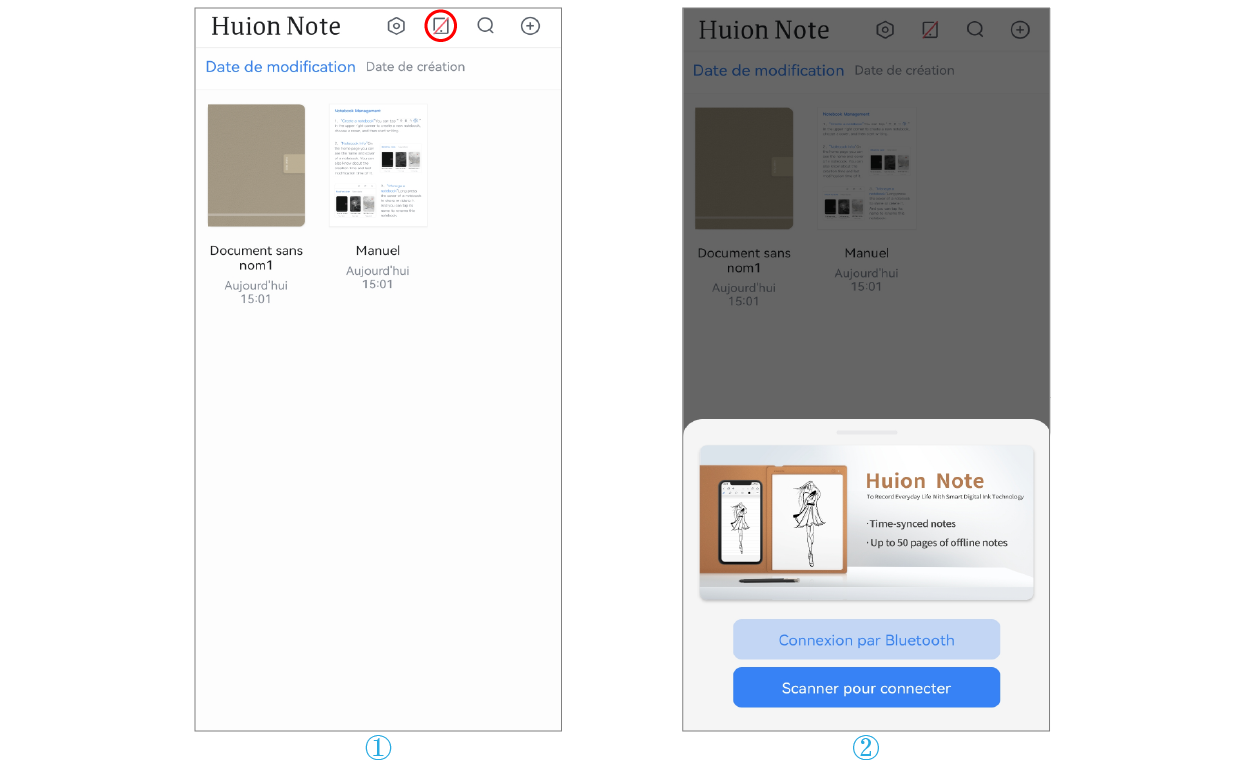Viewport: 1238px width, 768px height.
Task: Open the Manuel document thumbnail in screen ①
Action: tap(378, 165)
